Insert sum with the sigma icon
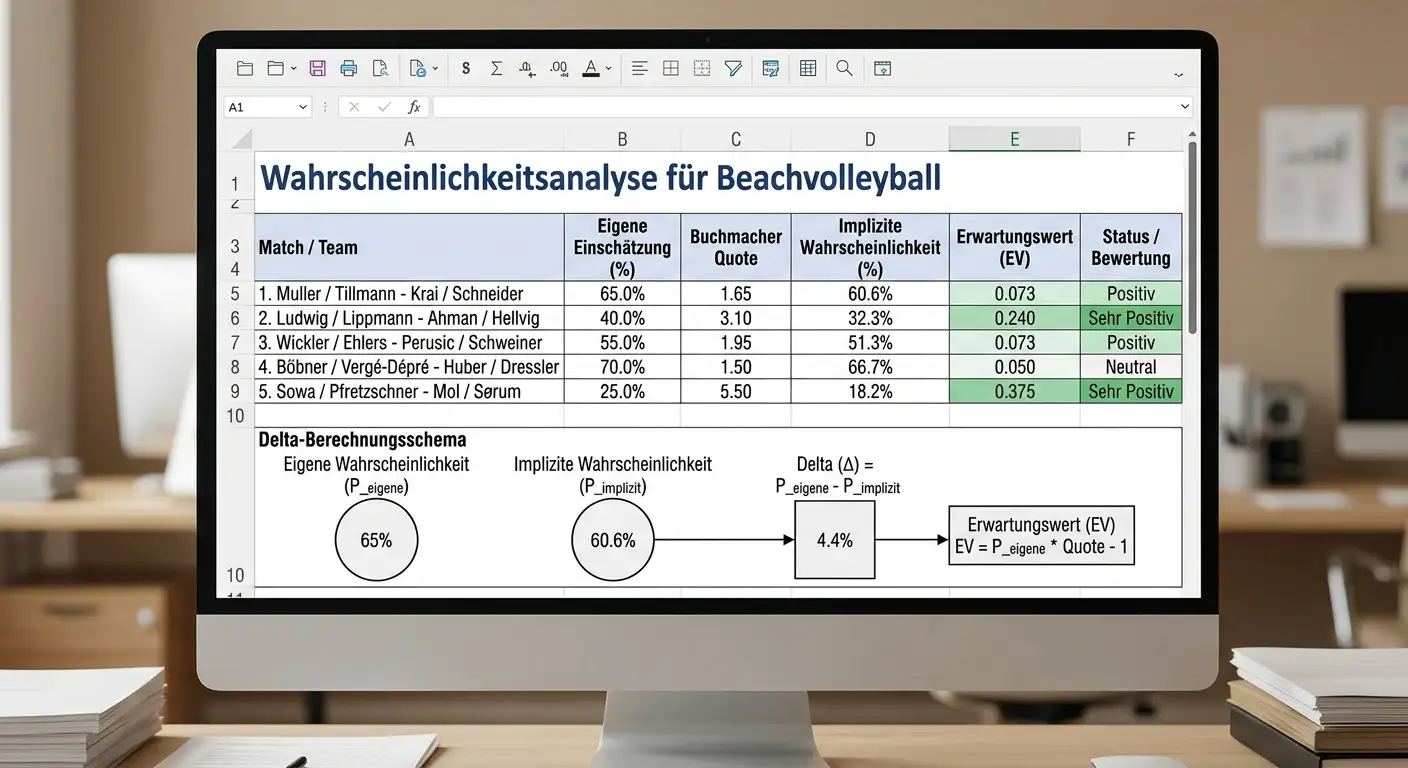The height and width of the screenshot is (768, 1408). point(496,69)
